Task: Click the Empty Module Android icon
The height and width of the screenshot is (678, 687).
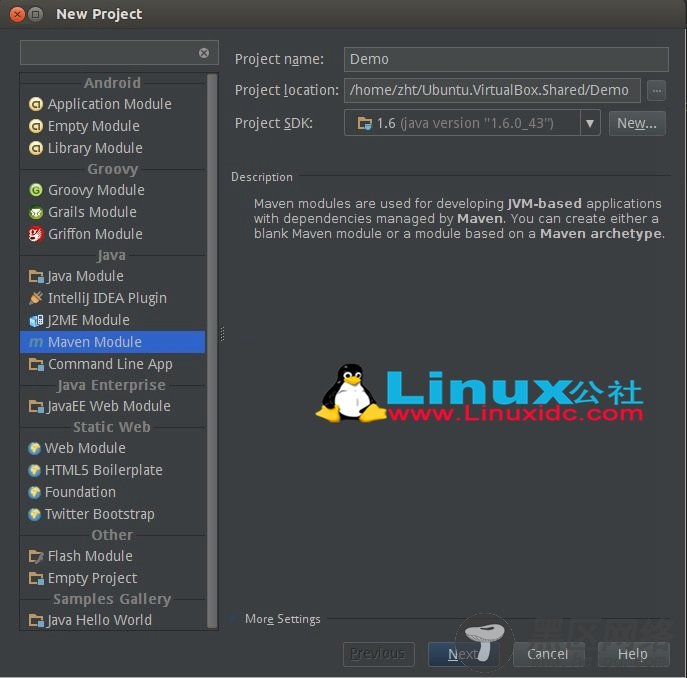Action: click(x=35, y=126)
